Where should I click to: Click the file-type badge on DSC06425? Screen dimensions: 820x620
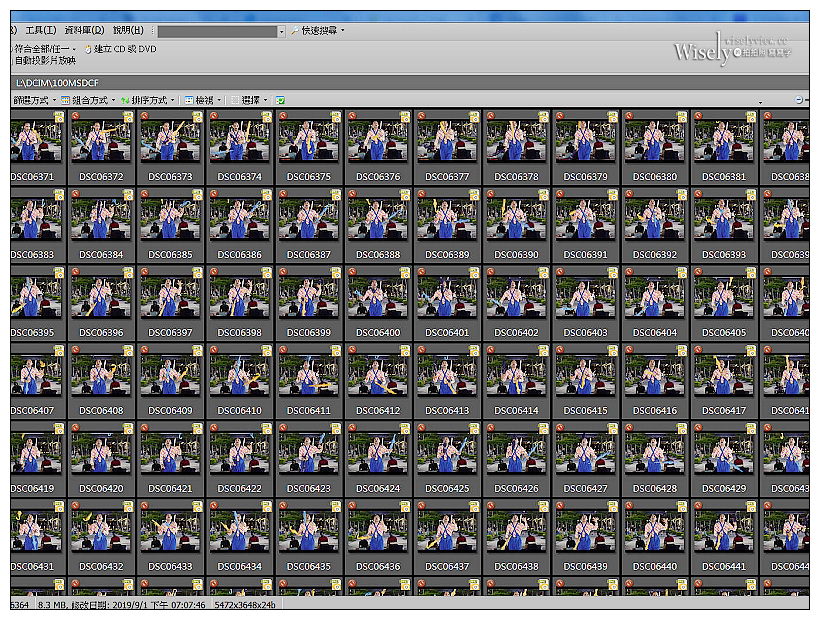coord(474,428)
